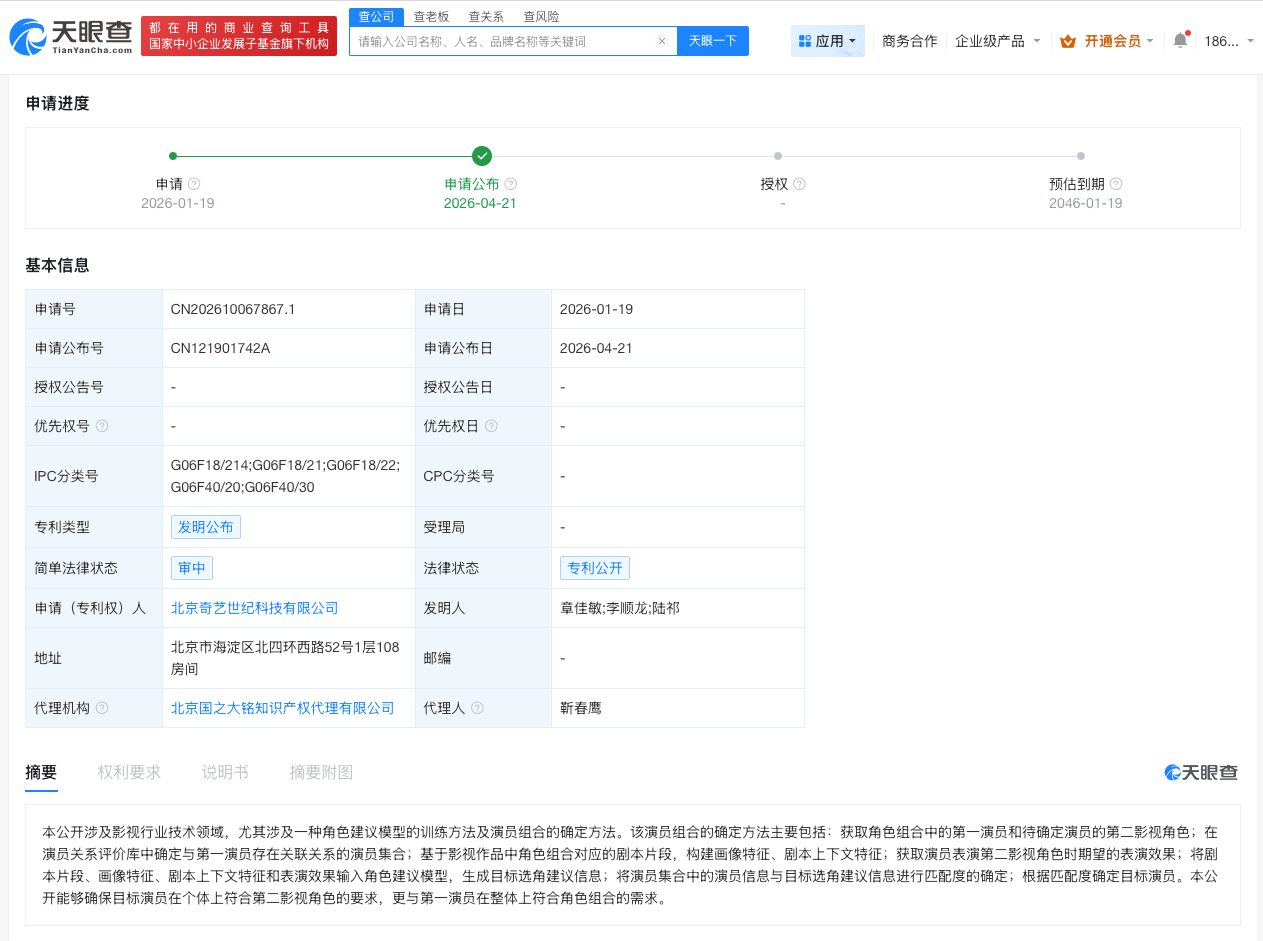This screenshot has height=941, width=1263.
Task: Open the notification bell
Action: click(x=1181, y=38)
